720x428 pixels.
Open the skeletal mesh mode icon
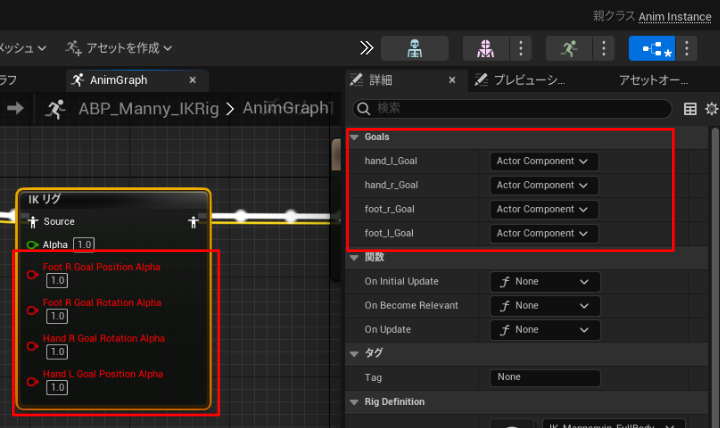coord(485,48)
